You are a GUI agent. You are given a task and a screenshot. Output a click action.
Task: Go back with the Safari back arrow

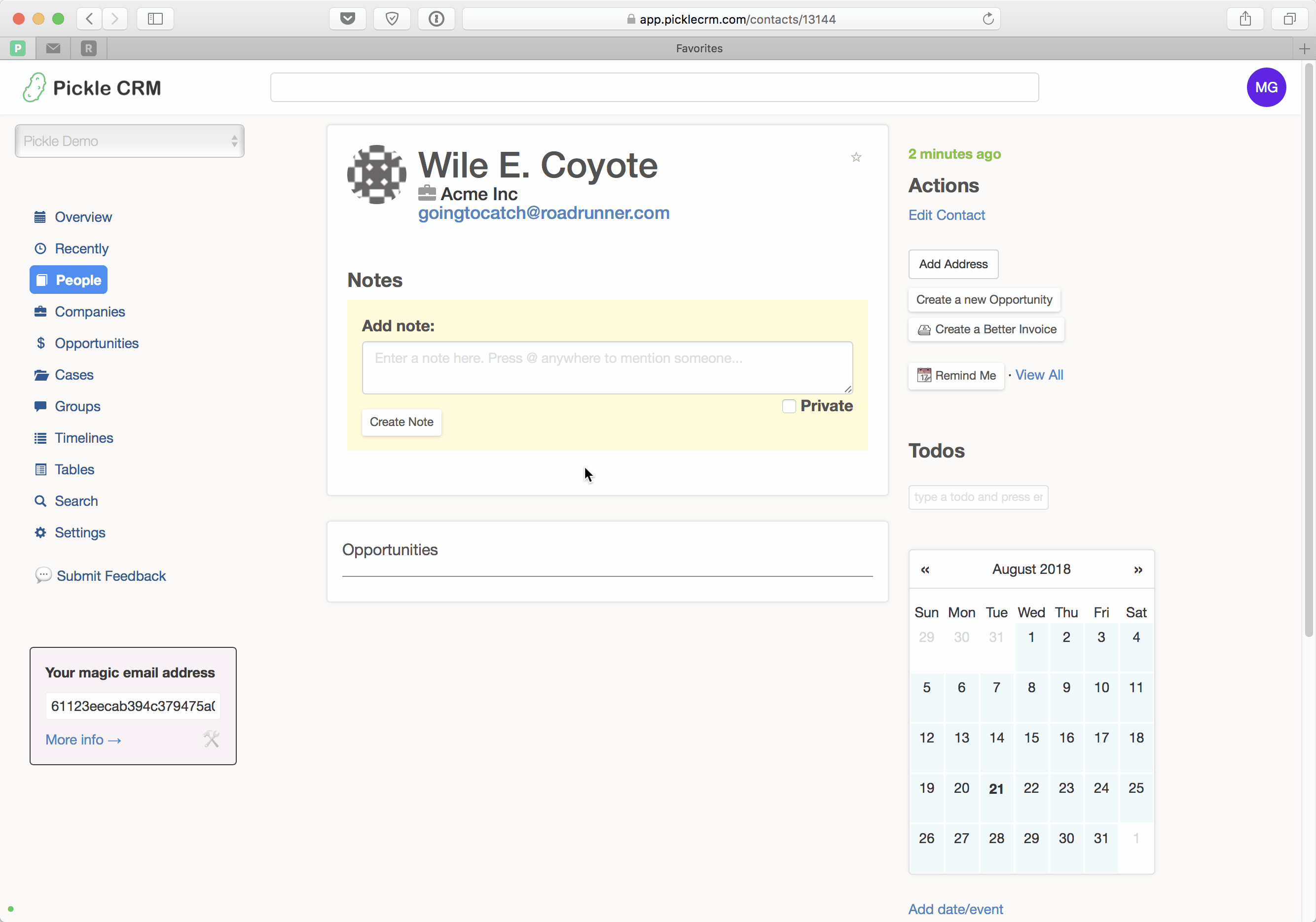(89, 19)
